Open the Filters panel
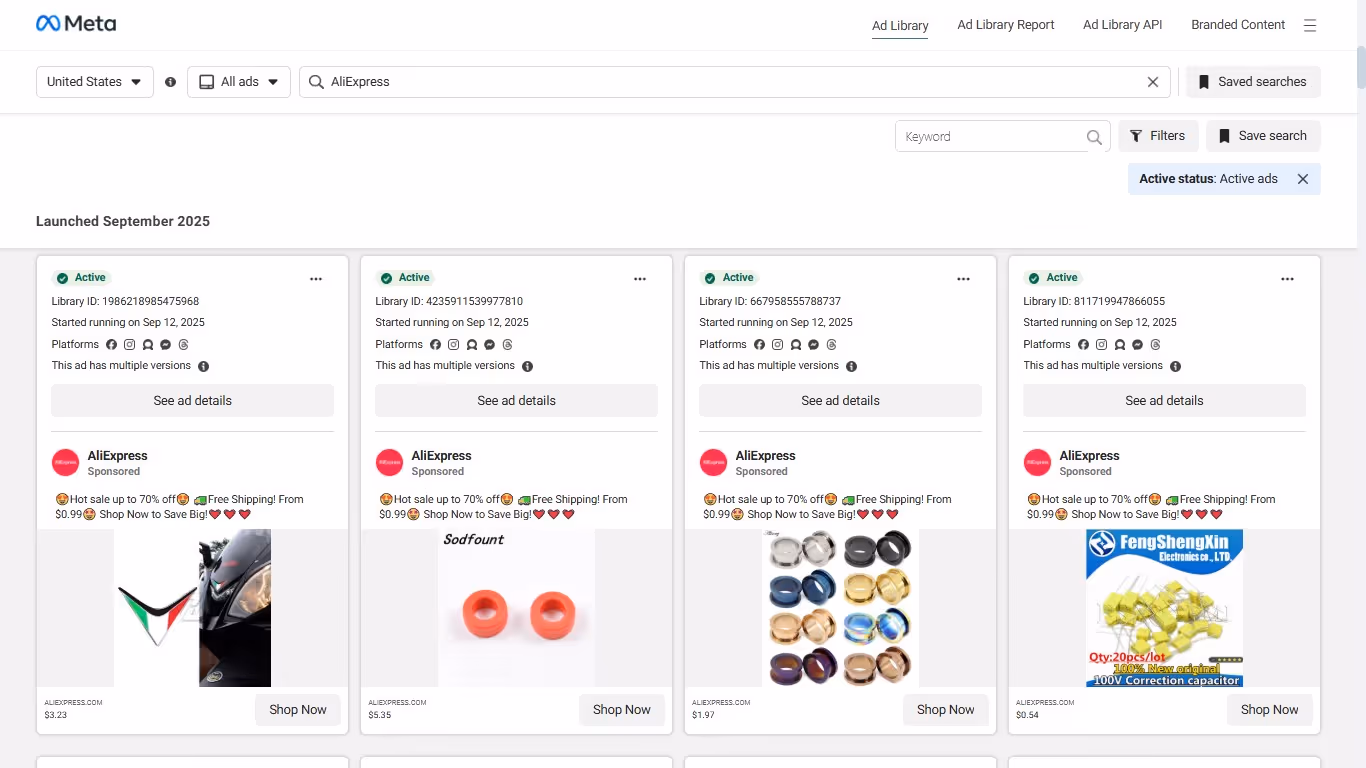The height and width of the screenshot is (768, 1366). coord(1158,136)
